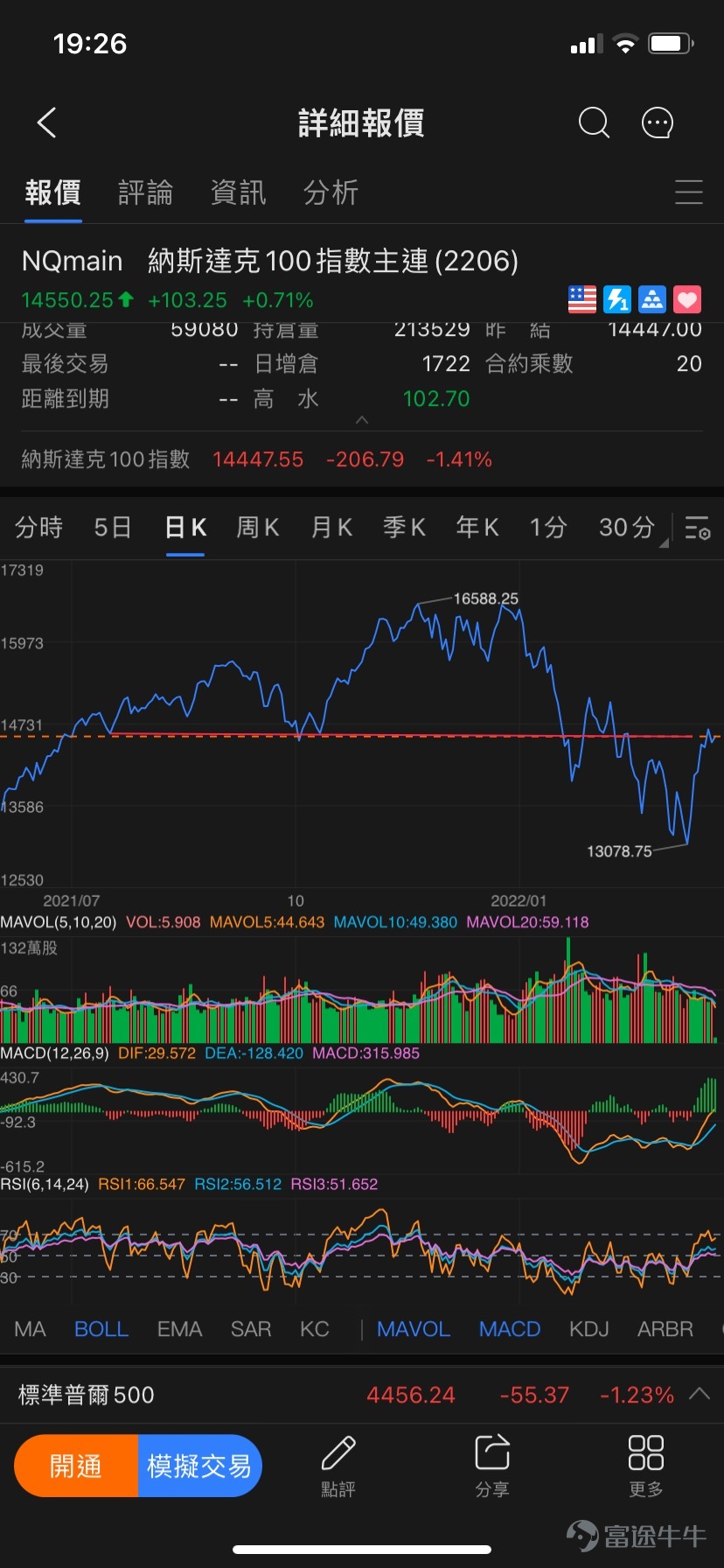Toggle the KDJ sub-indicator
Screen dimensions: 724x1568
(x=589, y=1329)
